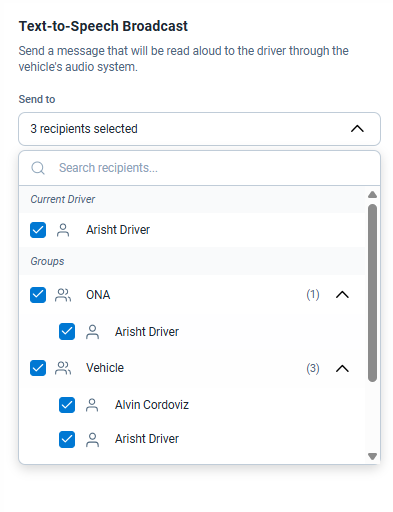This screenshot has width=393, height=512.
Task: Uncheck Arisht Driver under Current Driver
Action: tap(38, 230)
